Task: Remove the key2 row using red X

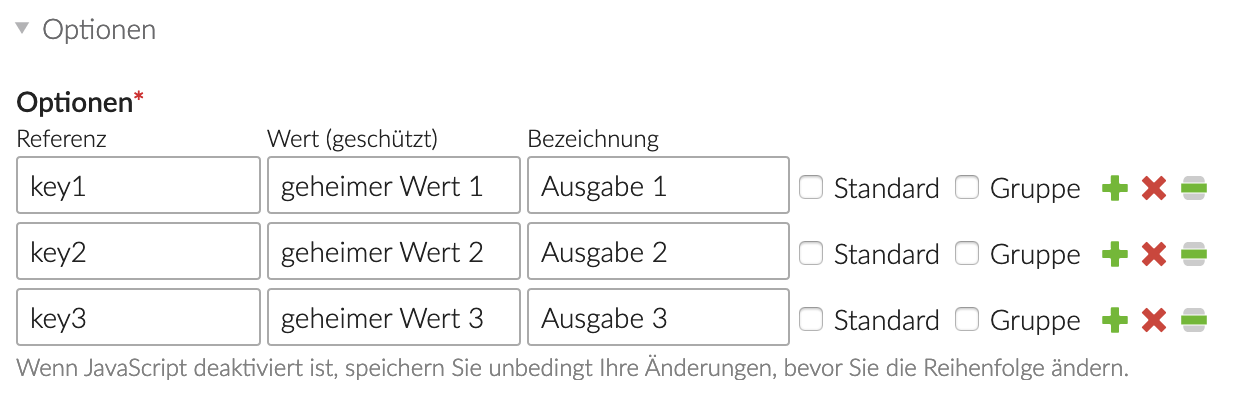Action: pos(1154,254)
